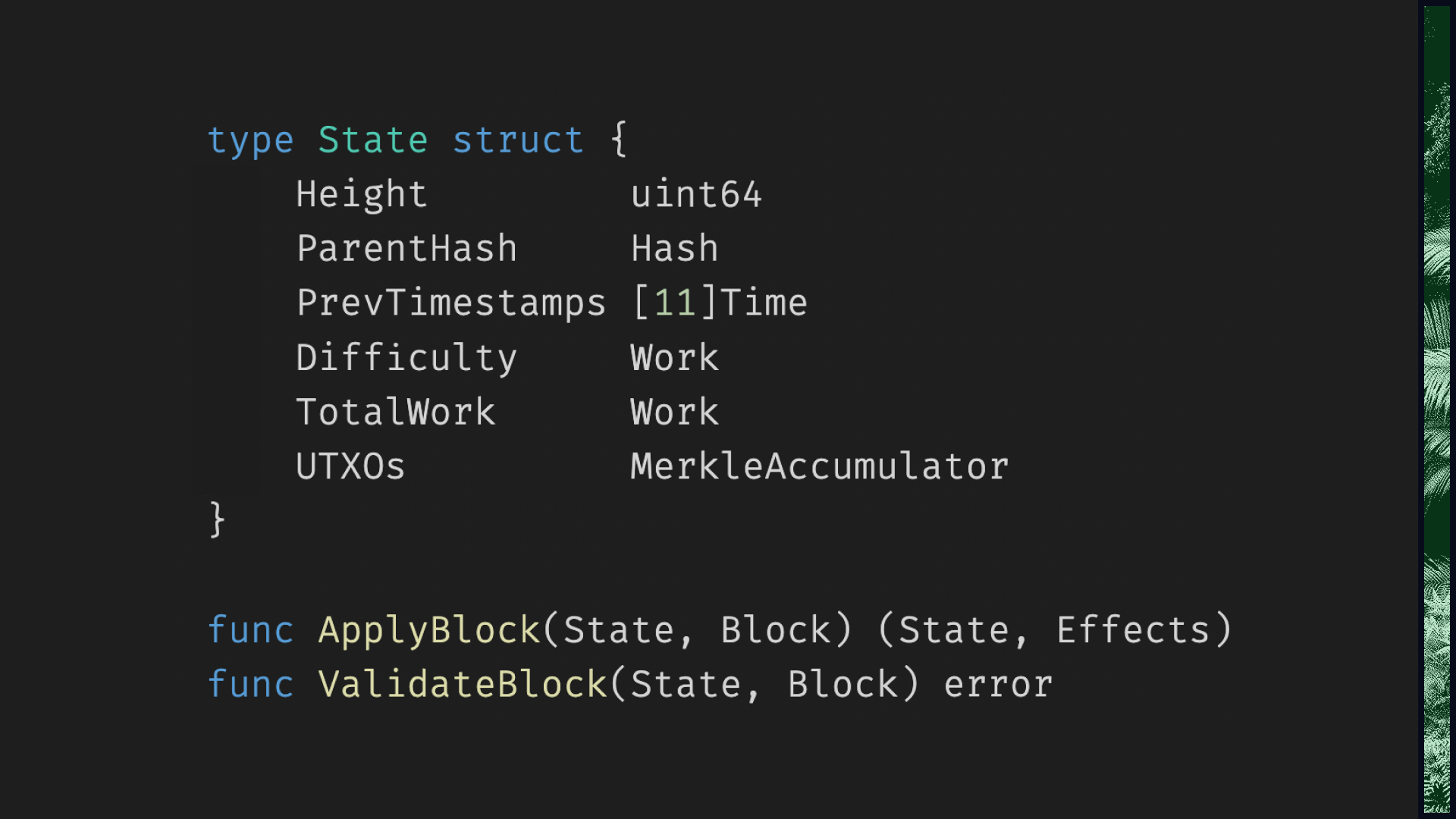Click the Height field name

(x=362, y=195)
